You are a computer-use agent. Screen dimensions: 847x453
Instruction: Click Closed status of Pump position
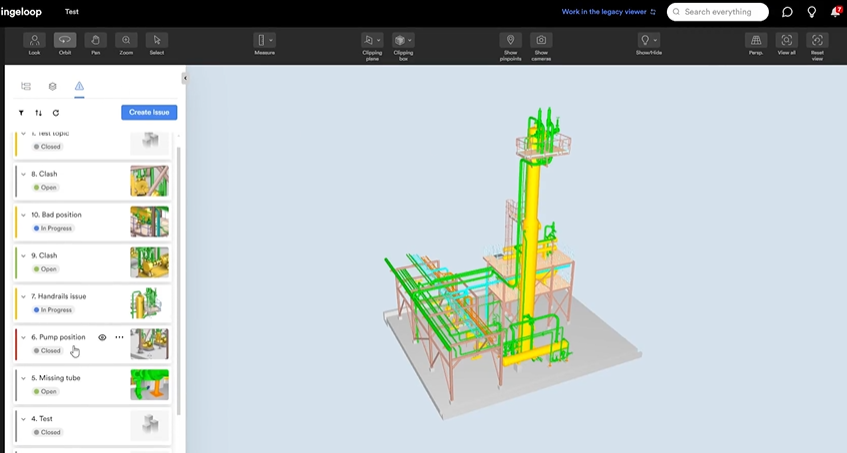point(47,351)
